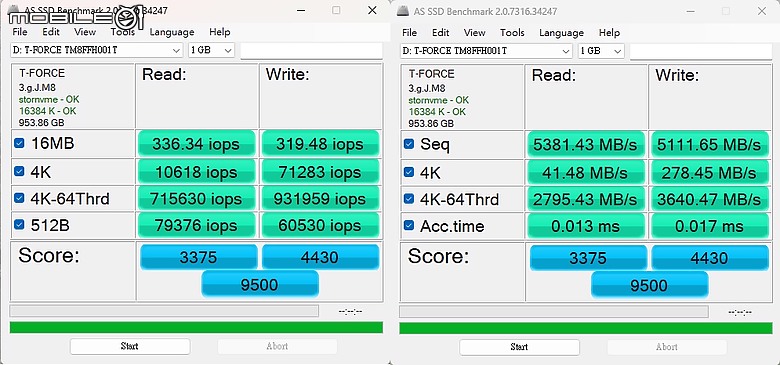
Task: Click the 3375 read score in left window
Action: [x=198, y=257]
